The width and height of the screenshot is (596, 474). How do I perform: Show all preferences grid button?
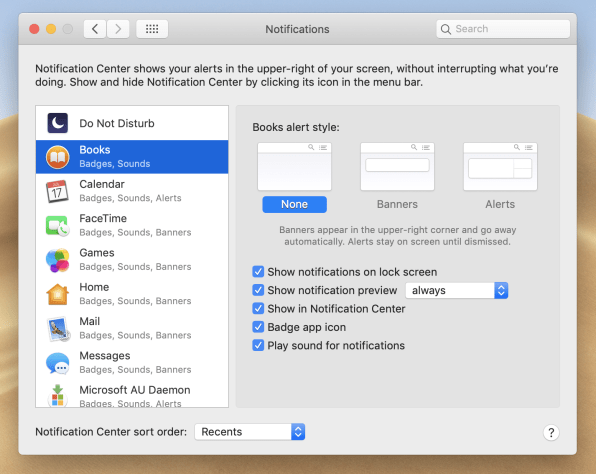click(152, 29)
